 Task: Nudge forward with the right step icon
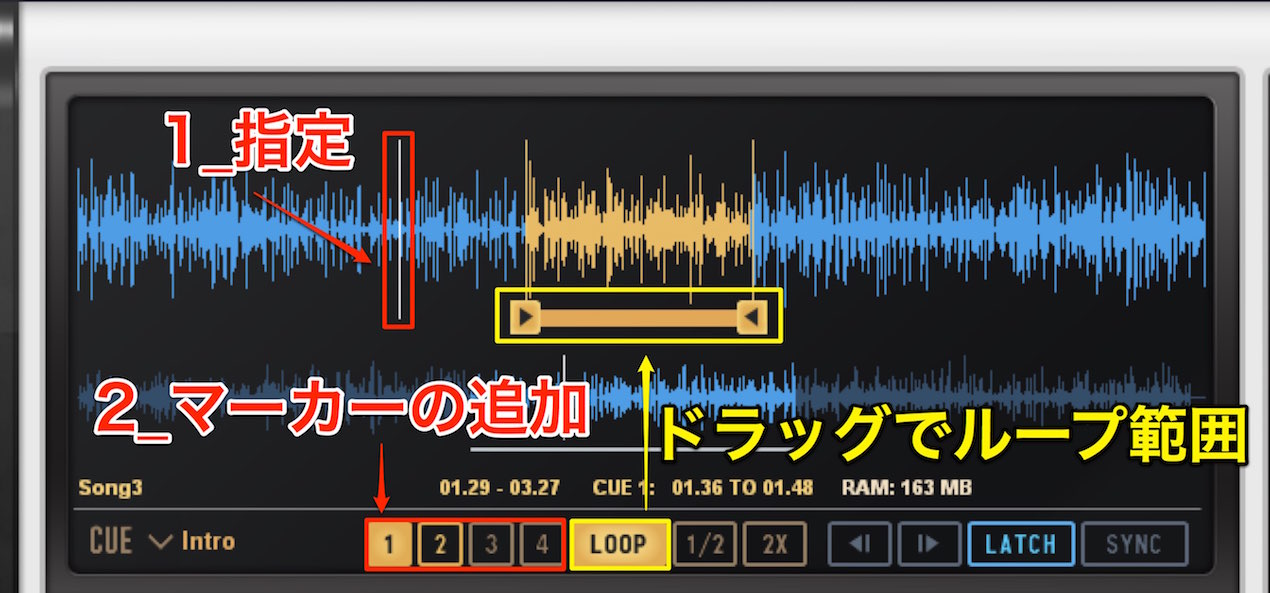(x=929, y=545)
